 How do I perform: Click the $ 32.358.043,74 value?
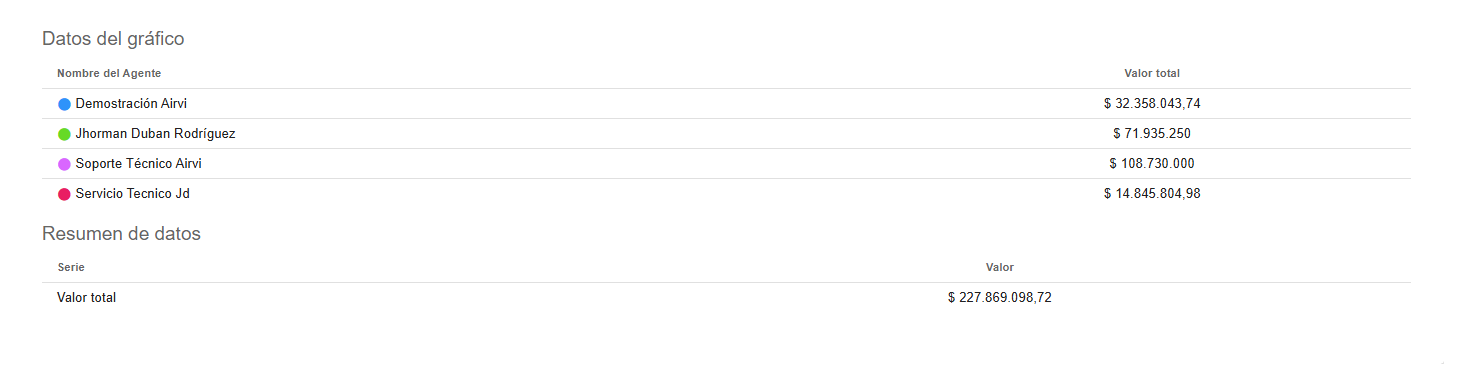[x=1152, y=104]
